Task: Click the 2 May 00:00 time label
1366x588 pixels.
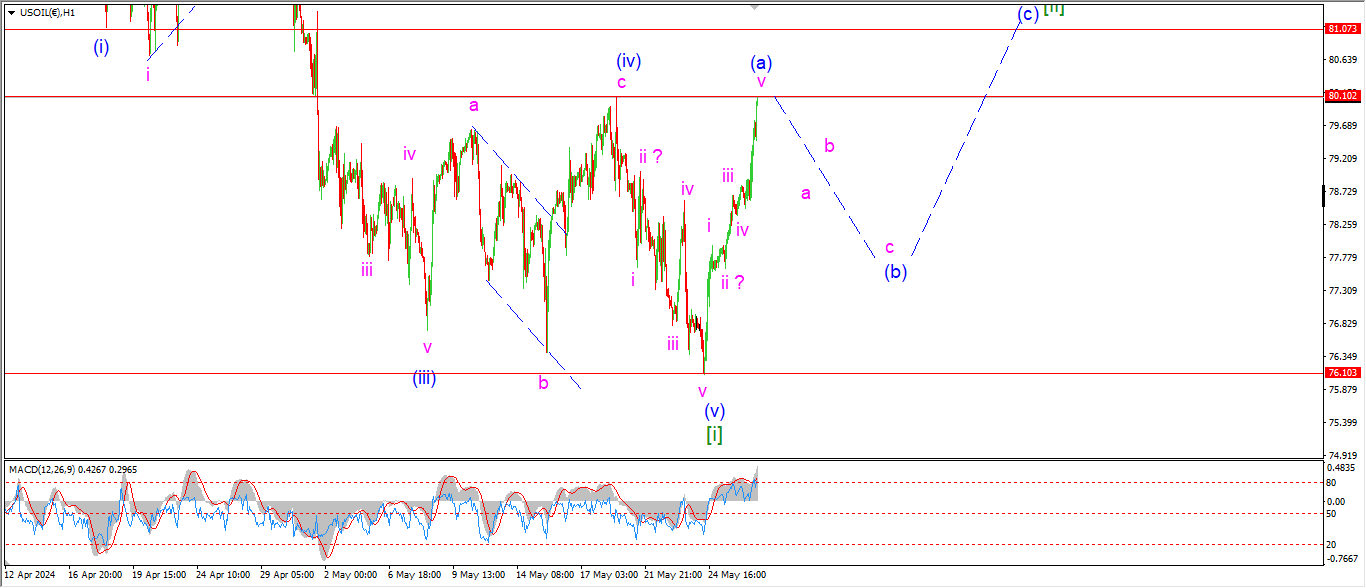Action: [x=351, y=575]
